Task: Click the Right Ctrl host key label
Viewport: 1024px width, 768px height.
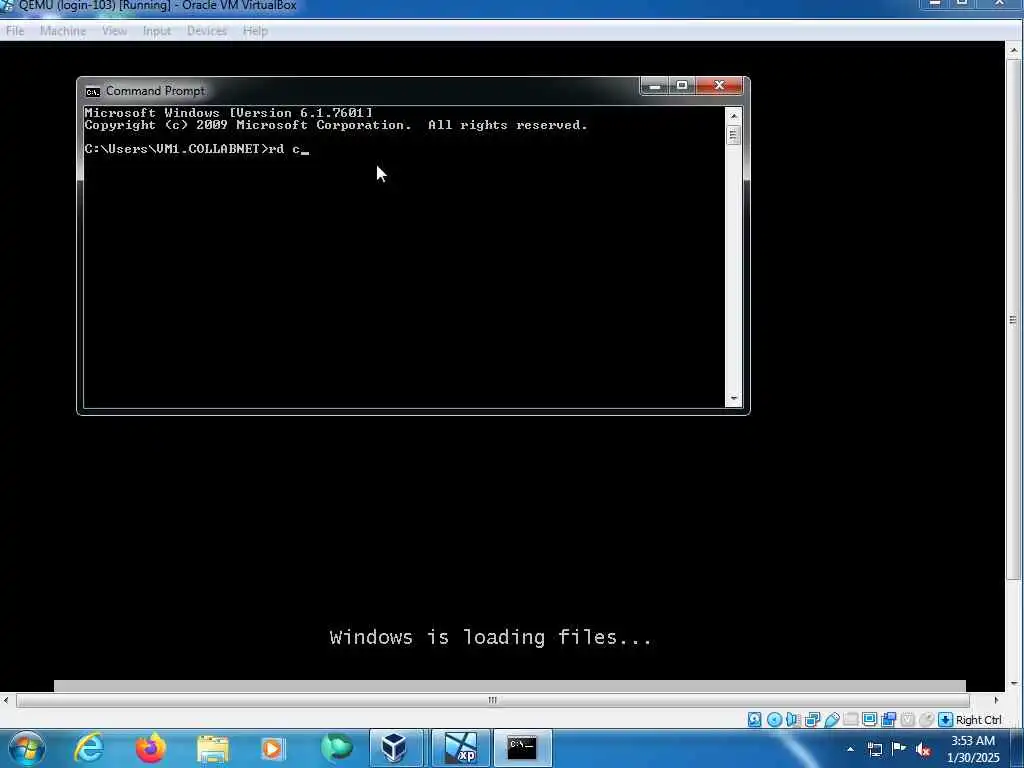Action: [978, 720]
